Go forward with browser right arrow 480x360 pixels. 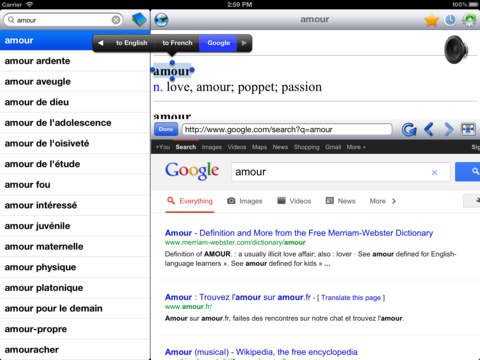coord(449,129)
